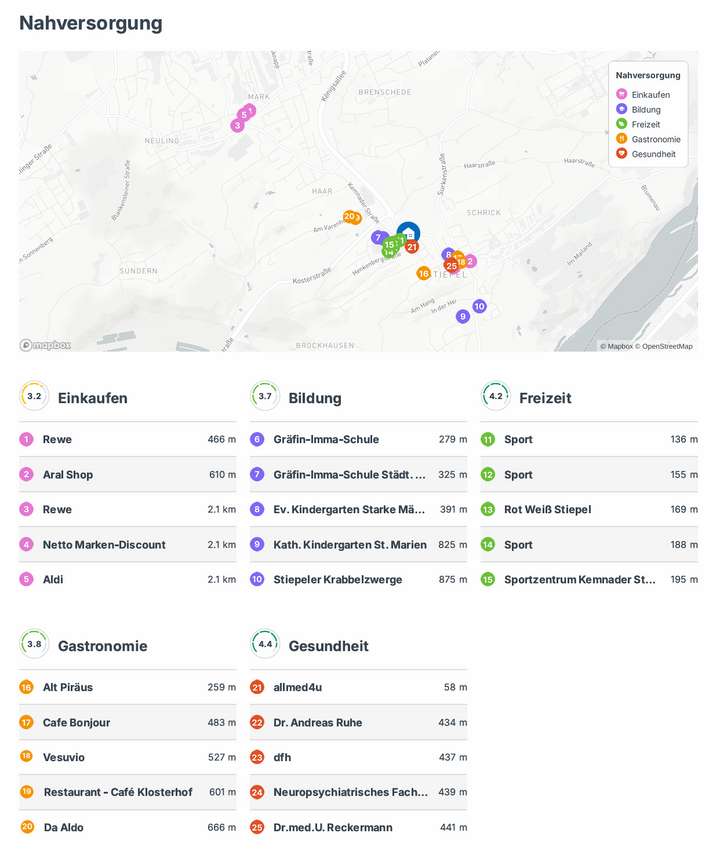Click the blue home marker on map
Screen dimensions: 720x866
coord(408,233)
